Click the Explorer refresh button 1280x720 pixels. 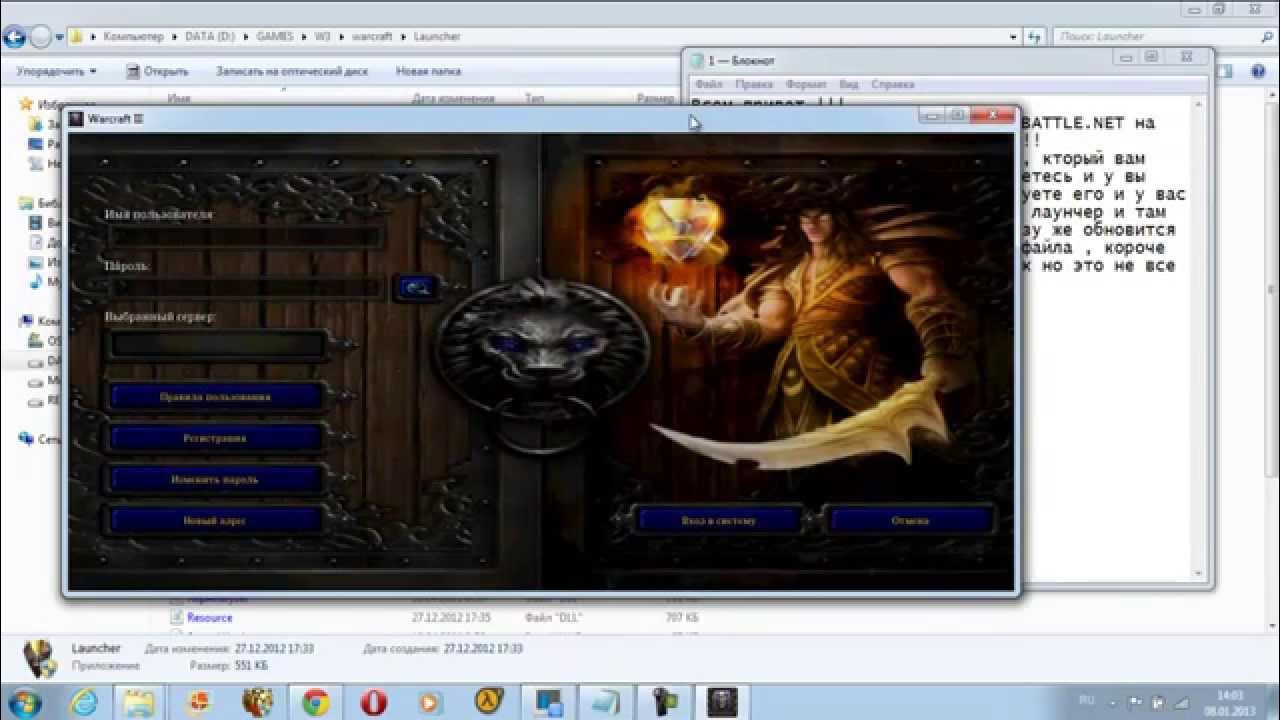[1036, 37]
